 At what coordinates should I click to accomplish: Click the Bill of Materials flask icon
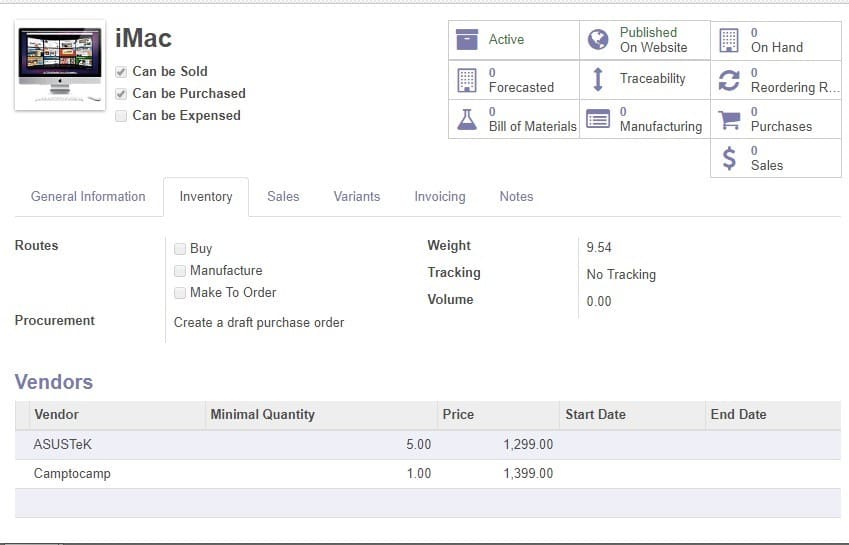[467, 120]
